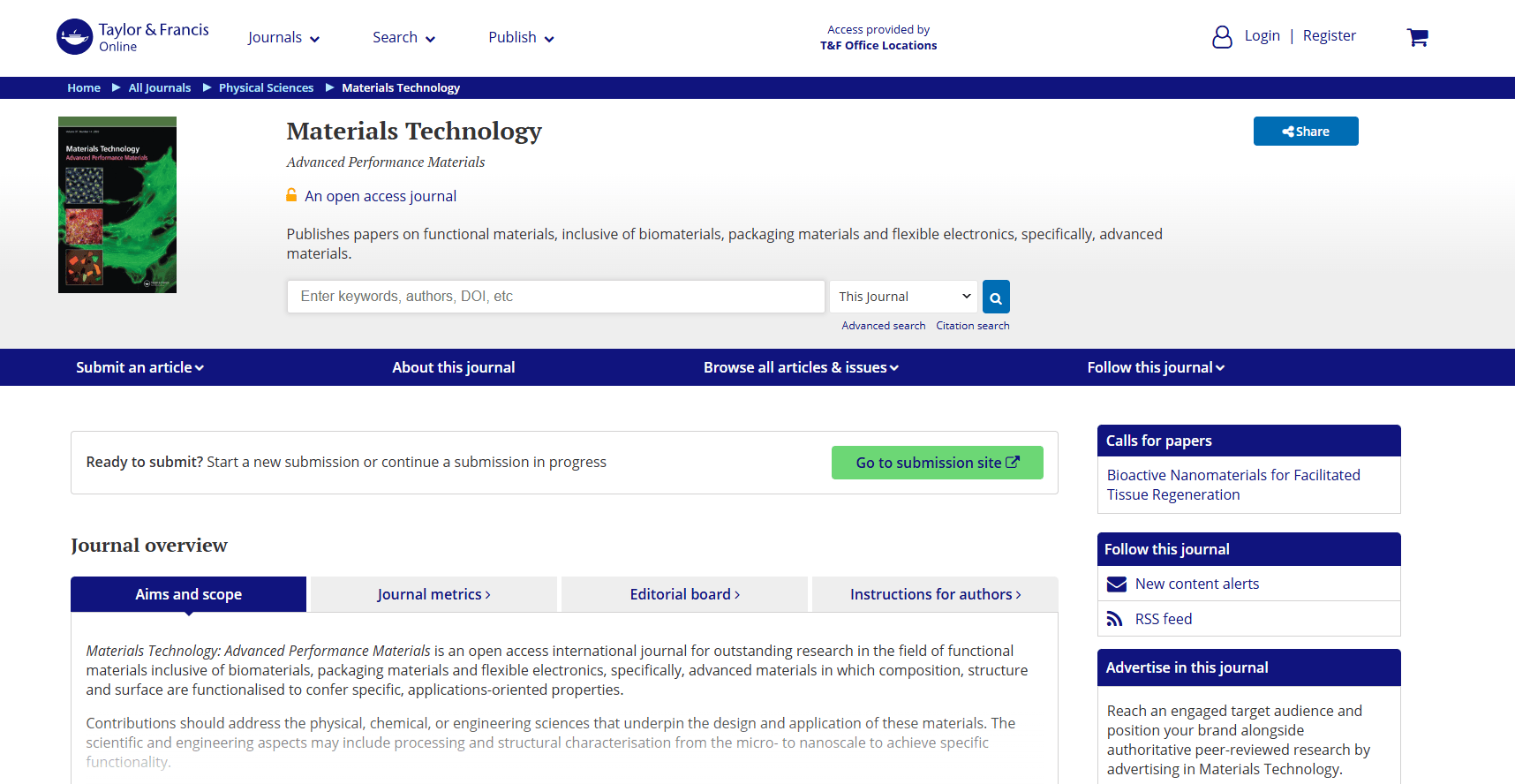Go to submission site button
The image size is (1515, 784).
938,463
